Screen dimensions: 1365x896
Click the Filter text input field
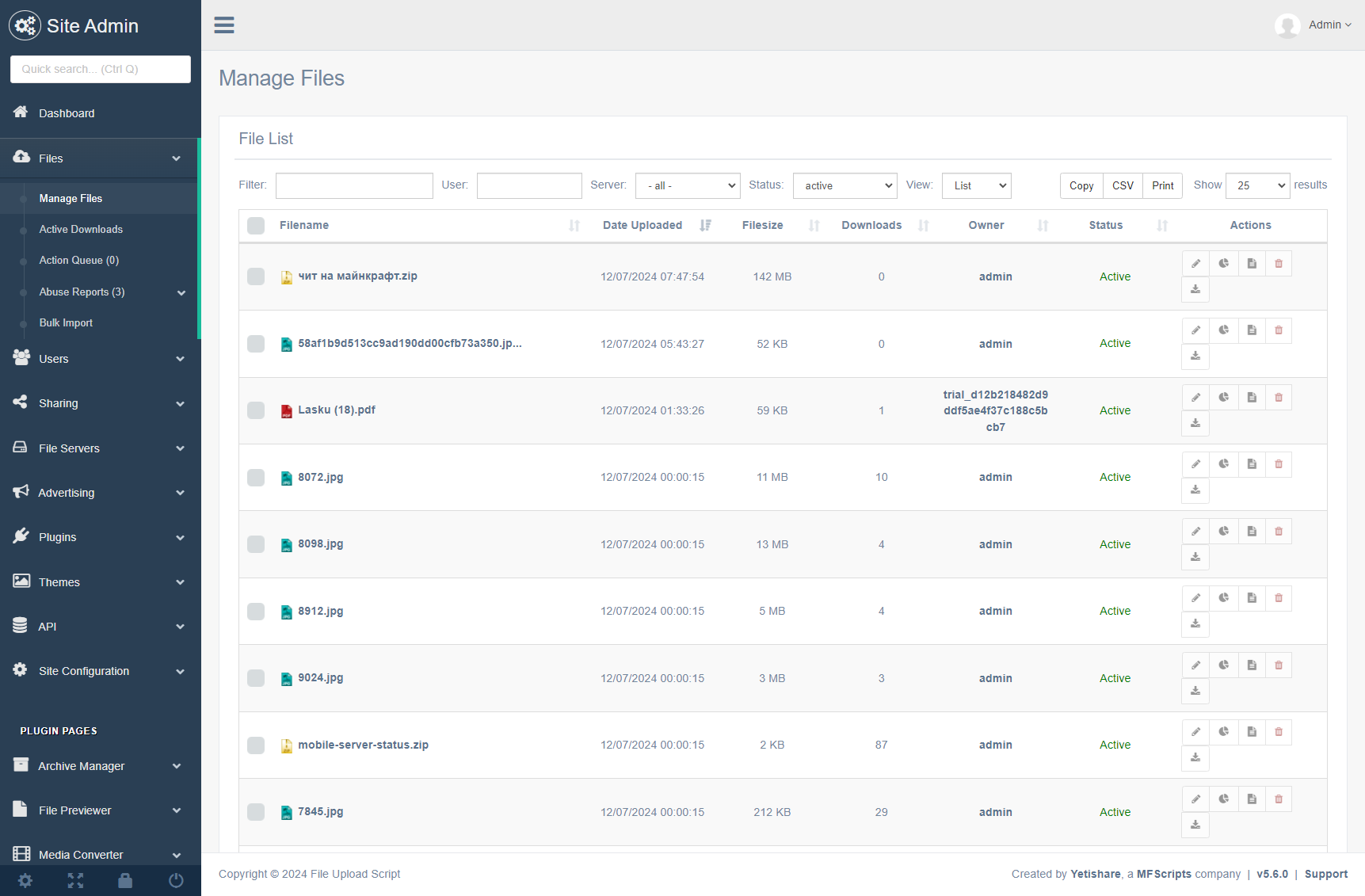(x=354, y=186)
